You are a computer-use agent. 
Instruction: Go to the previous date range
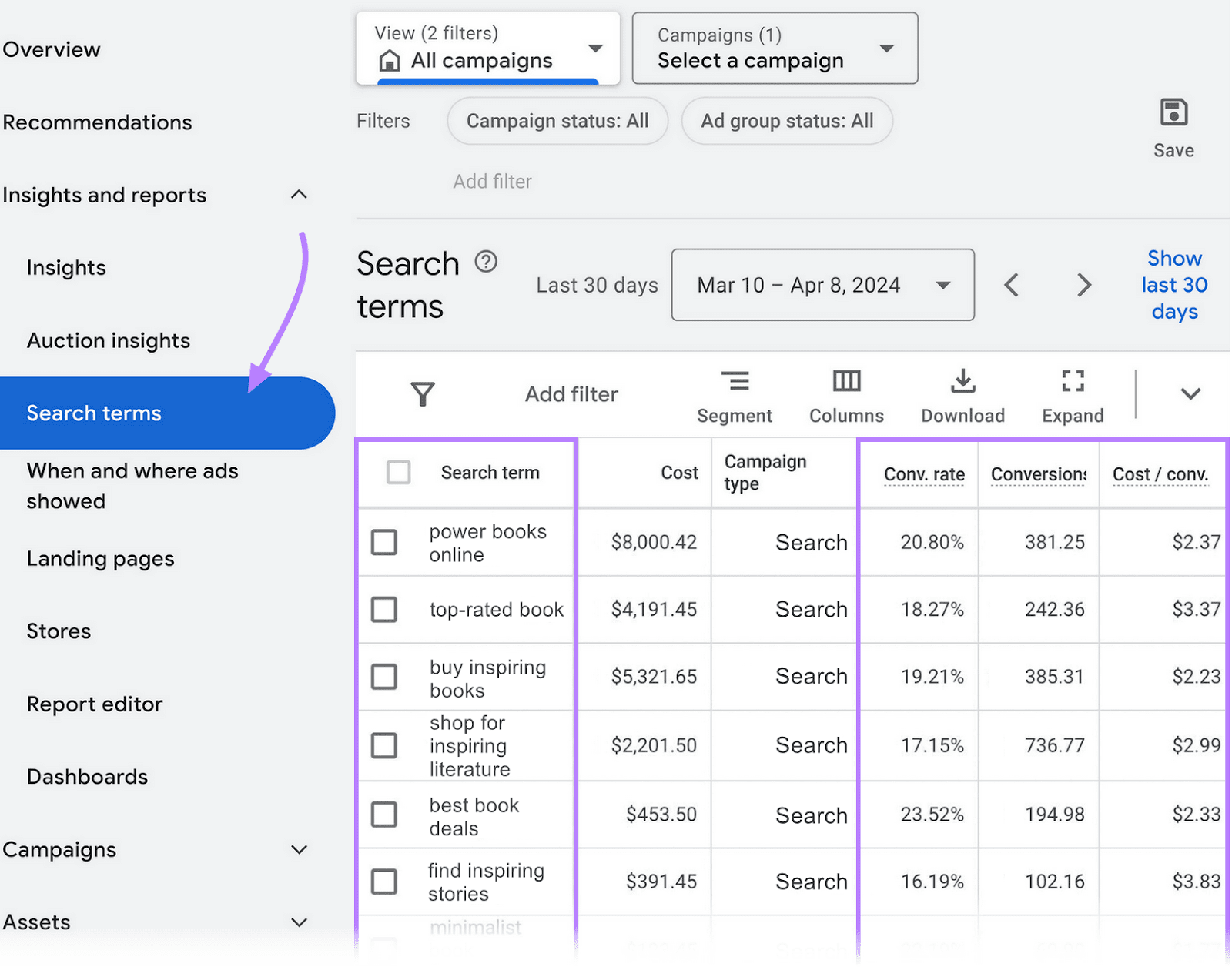point(1012,285)
